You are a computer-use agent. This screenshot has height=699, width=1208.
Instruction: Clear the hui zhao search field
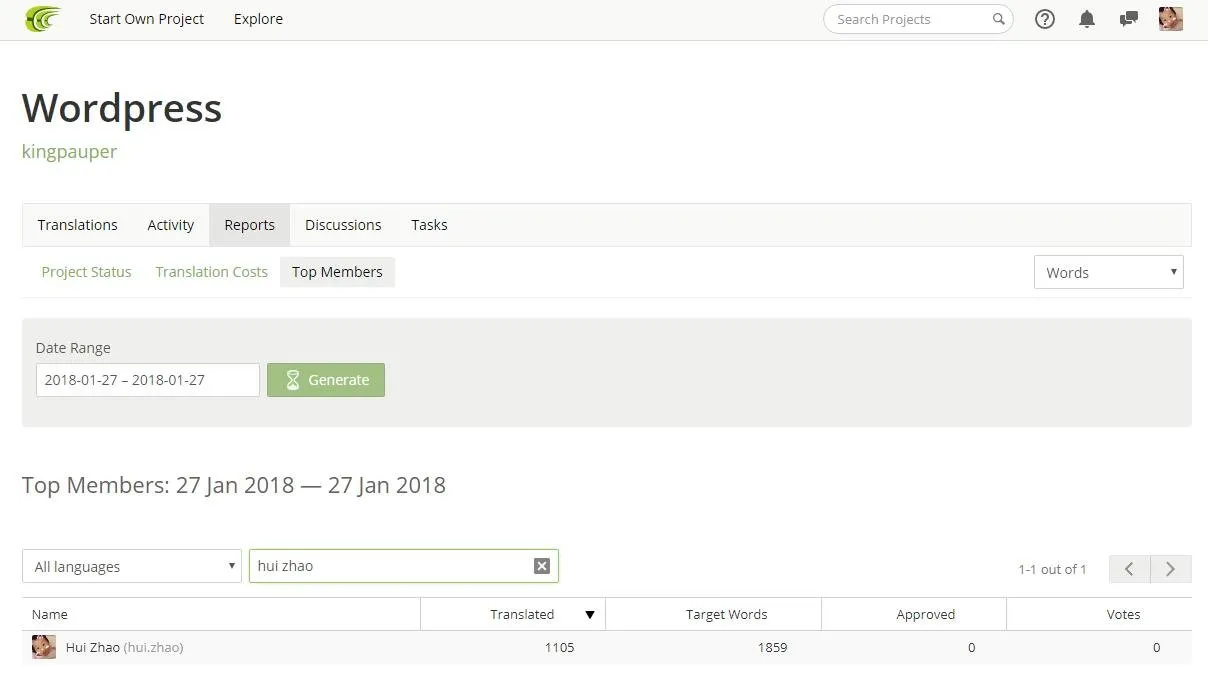pos(542,566)
